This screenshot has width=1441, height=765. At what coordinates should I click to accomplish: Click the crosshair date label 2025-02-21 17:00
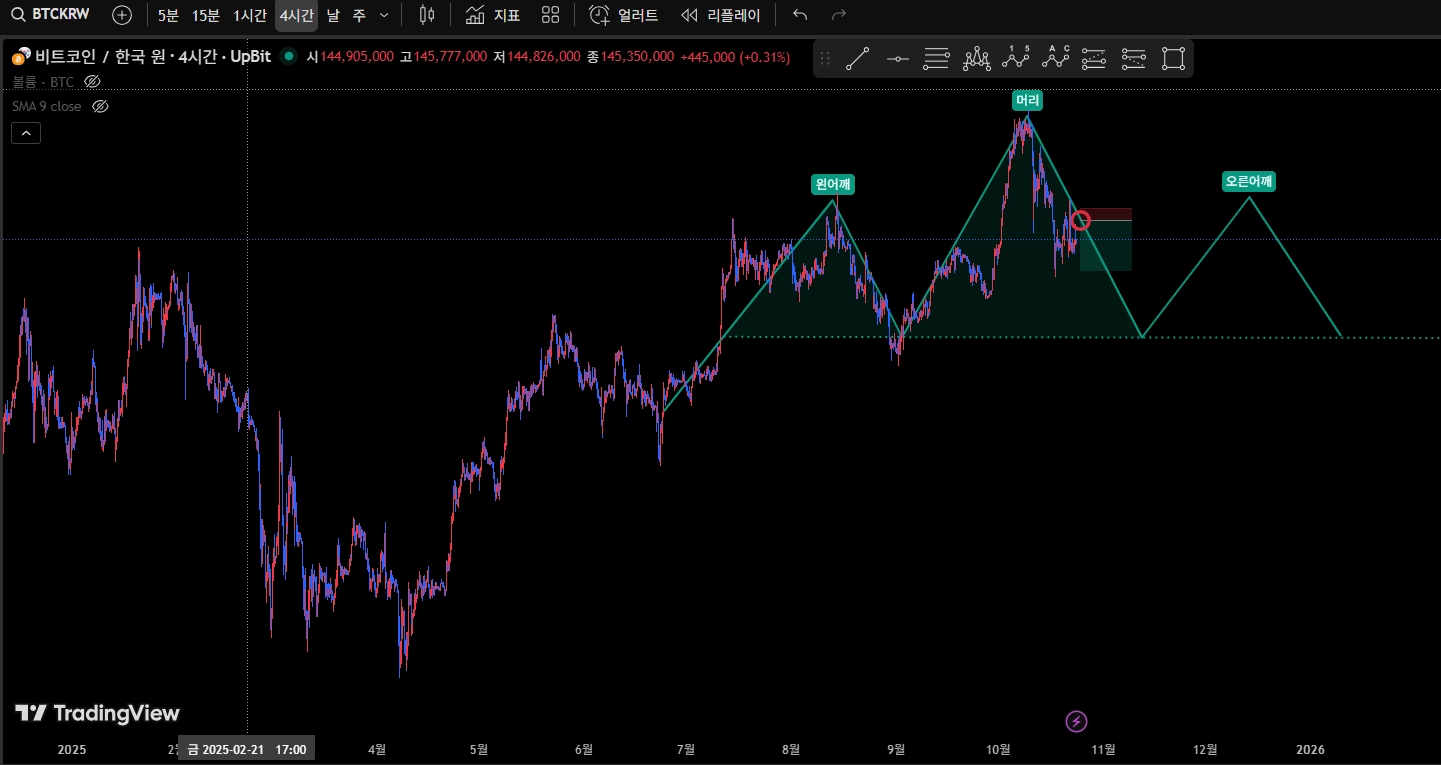click(x=247, y=749)
